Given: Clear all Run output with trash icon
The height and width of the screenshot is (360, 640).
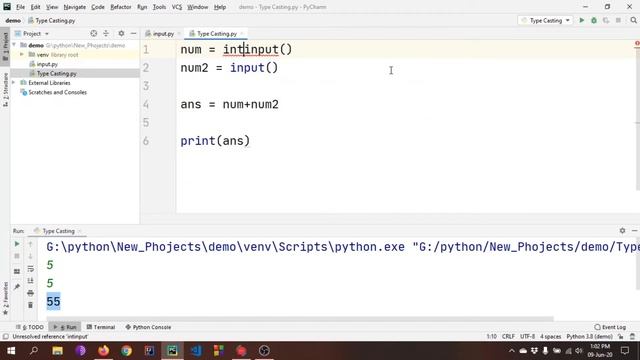Looking at the screenshot, I should coord(31,305).
